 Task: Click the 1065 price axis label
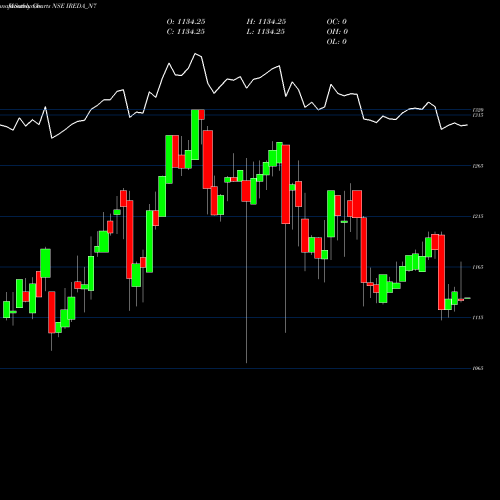click(478, 368)
